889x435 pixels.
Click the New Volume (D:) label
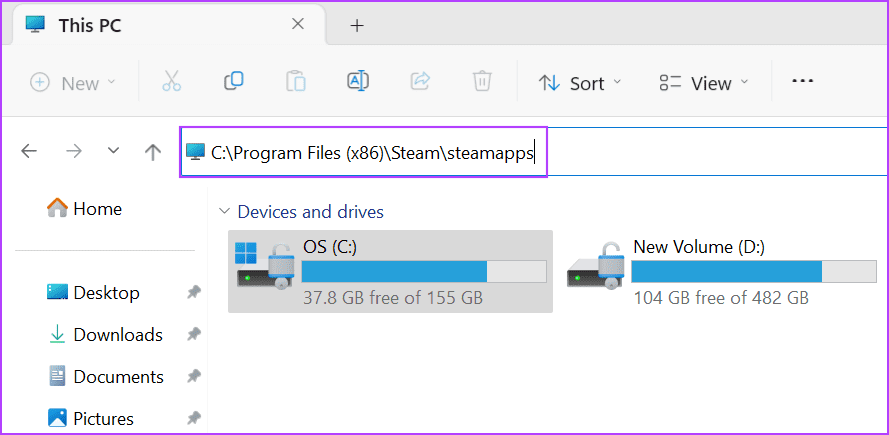(699, 247)
